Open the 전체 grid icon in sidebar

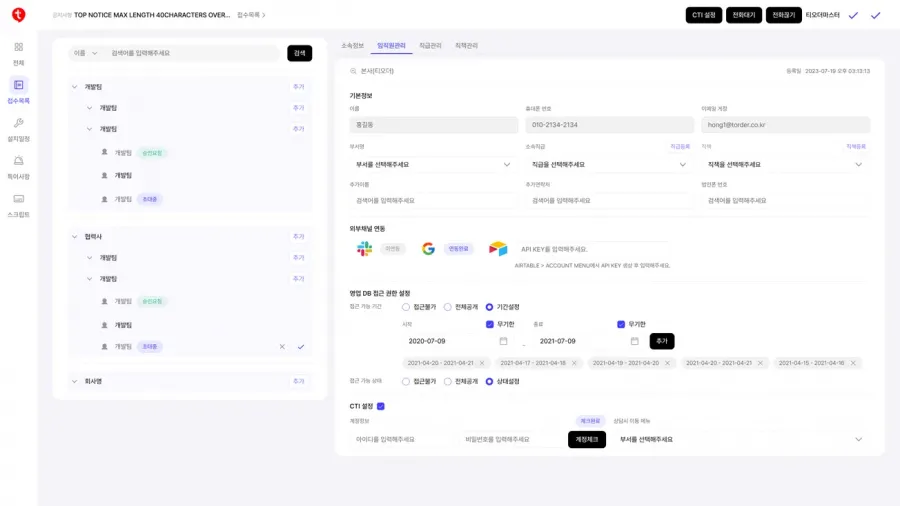pyautogui.click(x=18, y=47)
